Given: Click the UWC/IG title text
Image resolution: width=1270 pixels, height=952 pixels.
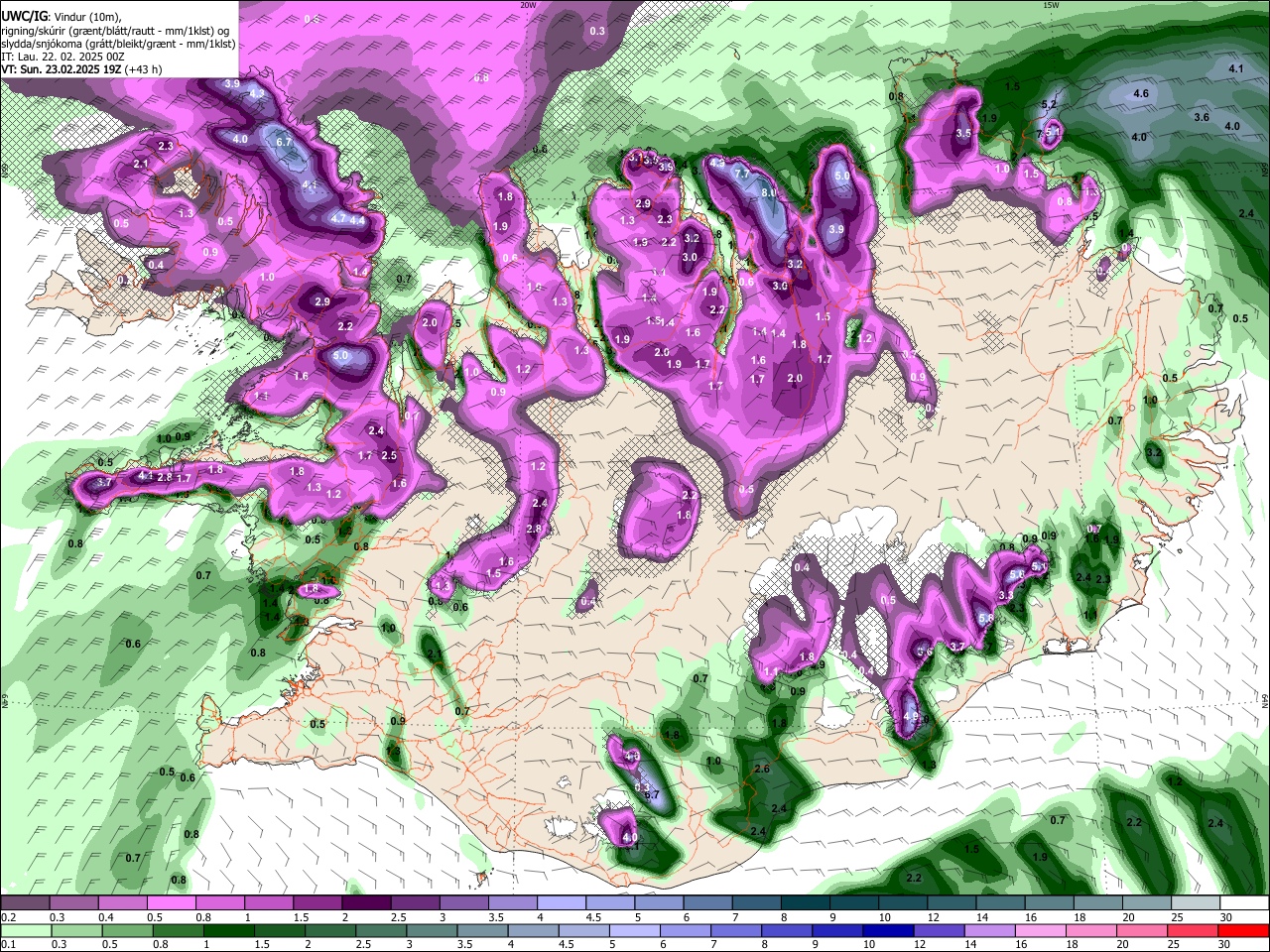Looking at the screenshot, I should point(23,17).
